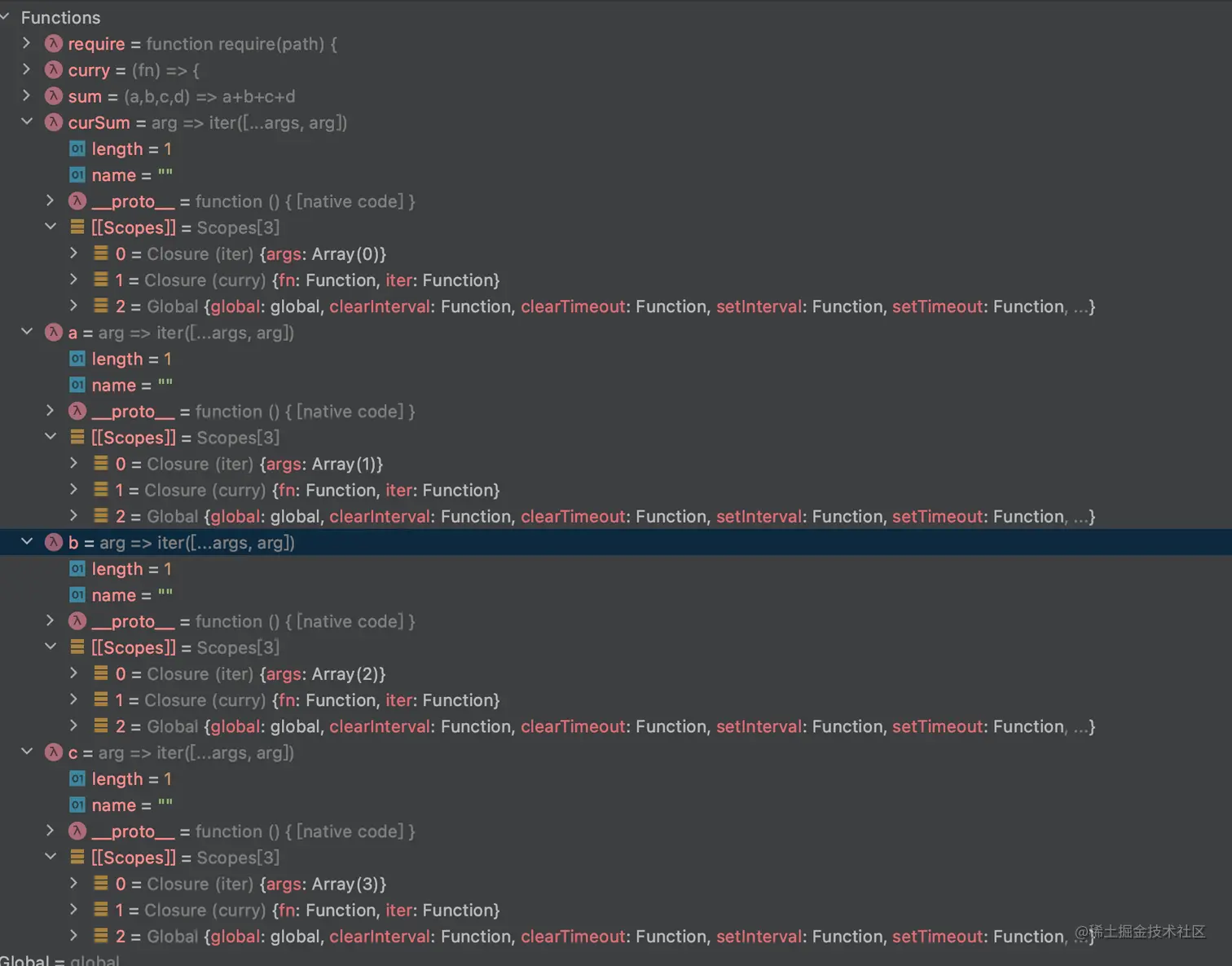Select the 'name = ""' row under a

pos(616,385)
